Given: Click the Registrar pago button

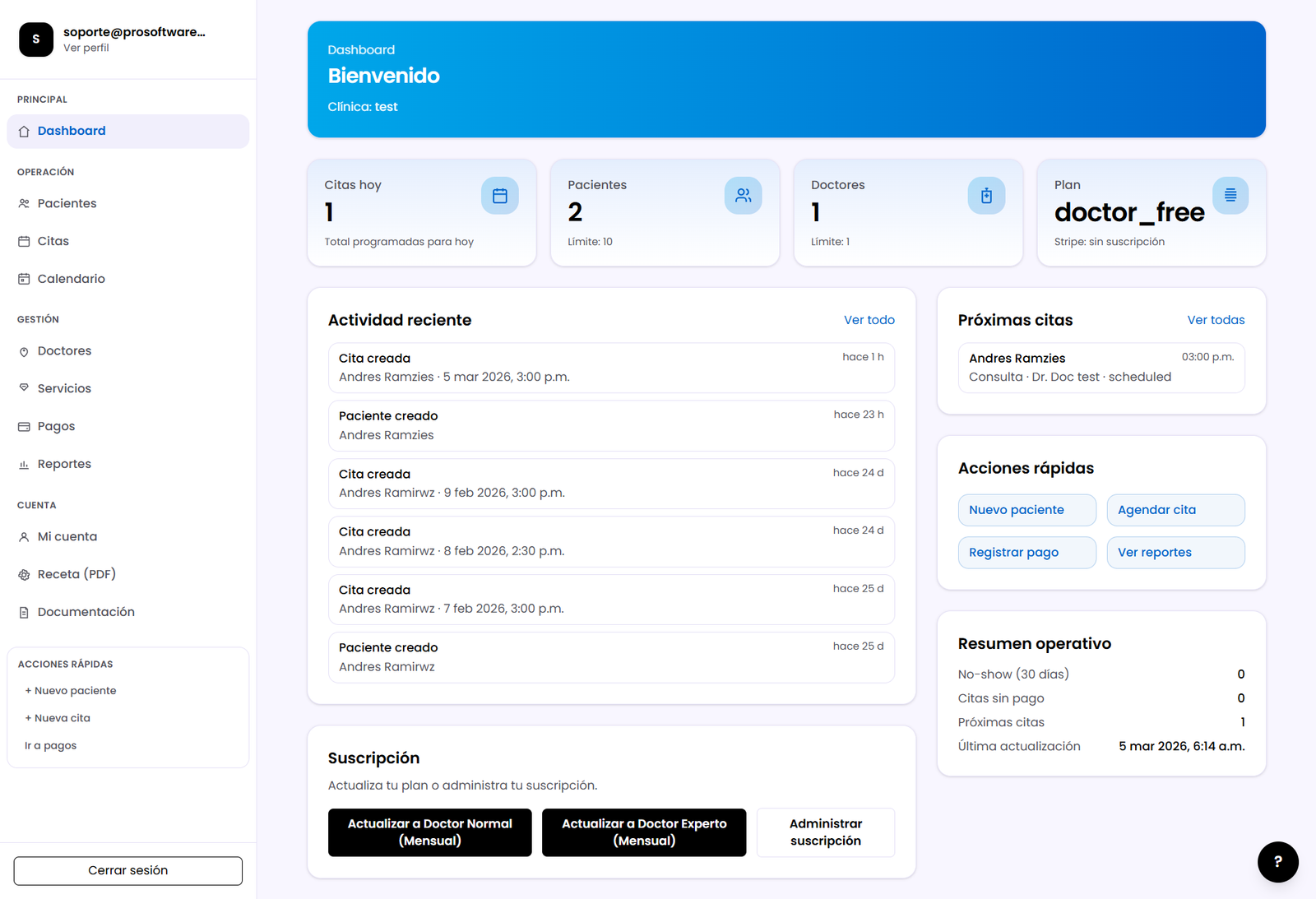Looking at the screenshot, I should tap(1026, 553).
